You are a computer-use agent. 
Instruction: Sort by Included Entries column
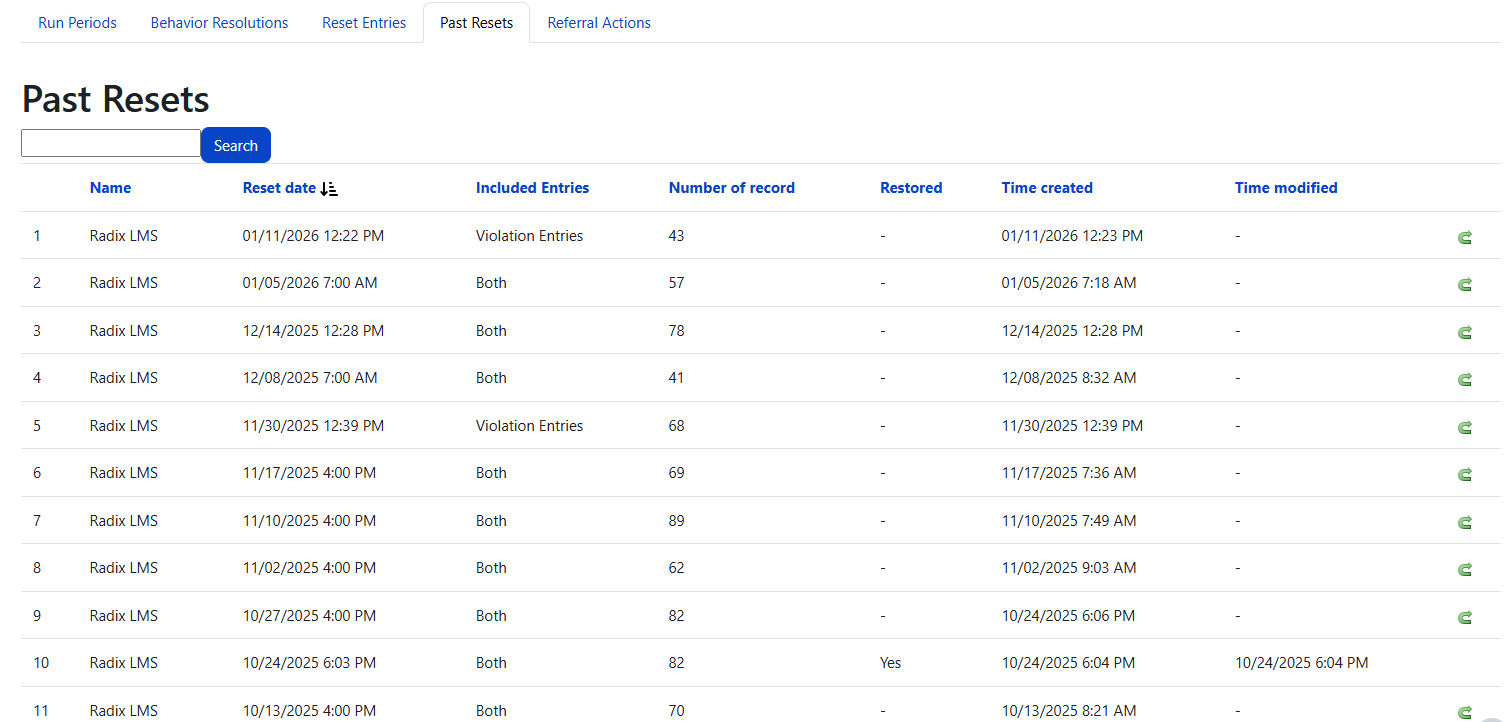tap(532, 188)
